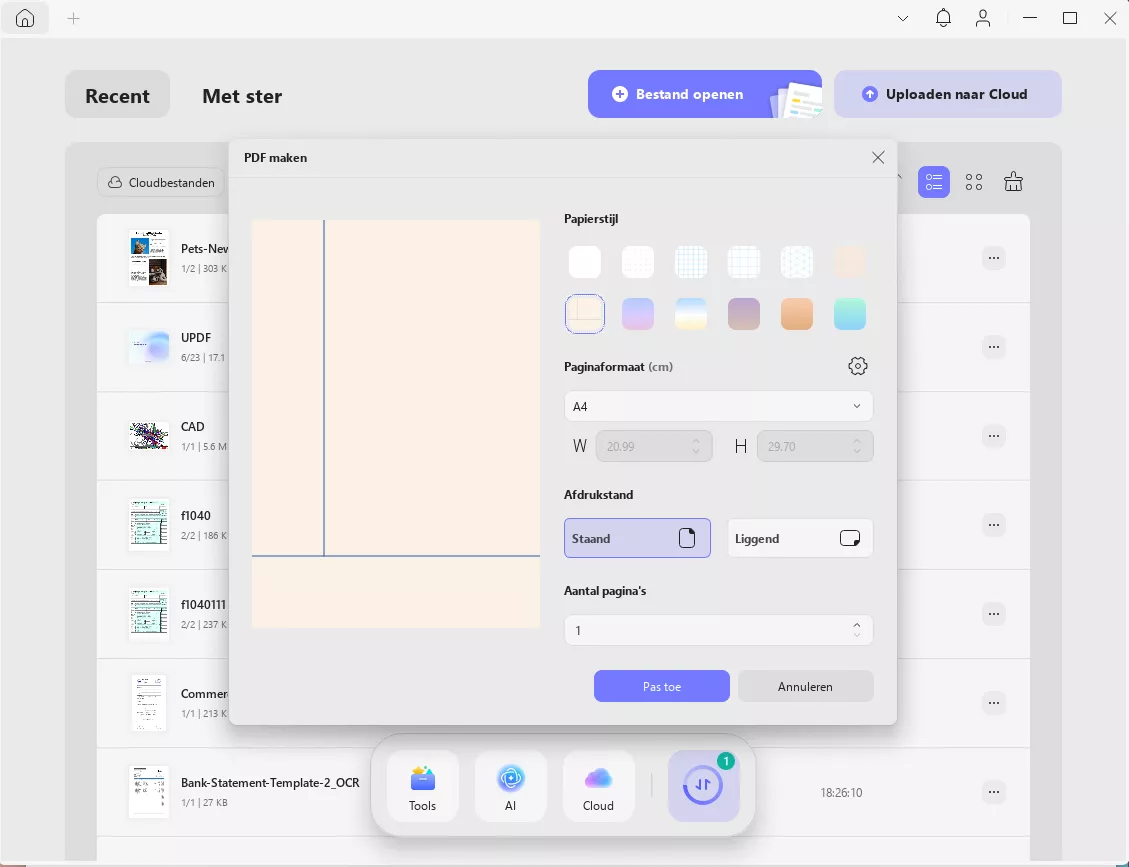Select the mauve gradient paper style
Screen dimensions: 1129x867
(744, 314)
